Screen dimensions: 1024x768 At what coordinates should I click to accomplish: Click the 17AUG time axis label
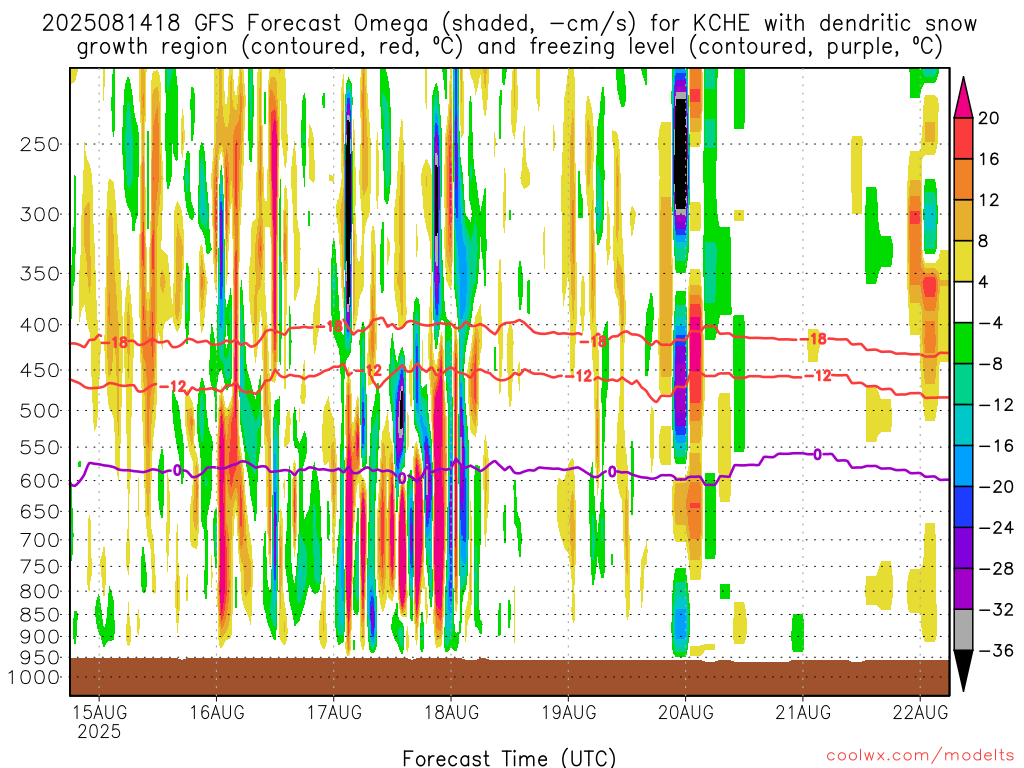point(334,712)
